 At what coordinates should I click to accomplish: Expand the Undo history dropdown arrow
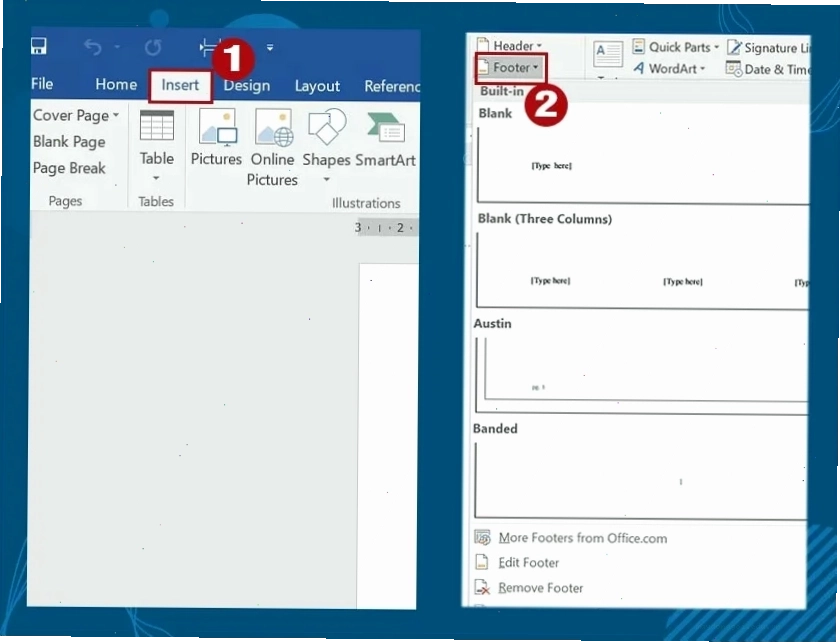[117, 48]
